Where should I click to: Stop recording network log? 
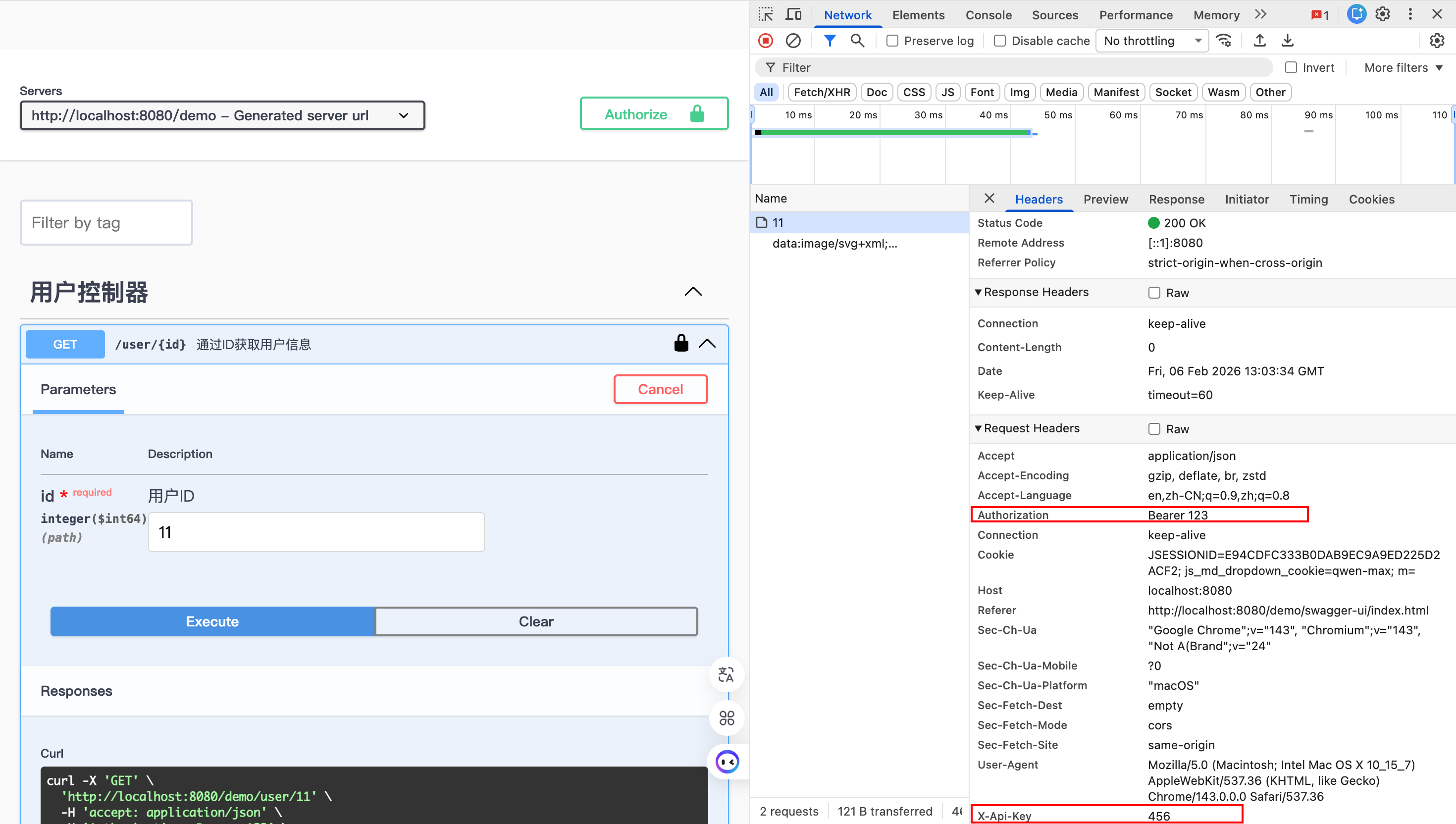click(766, 41)
